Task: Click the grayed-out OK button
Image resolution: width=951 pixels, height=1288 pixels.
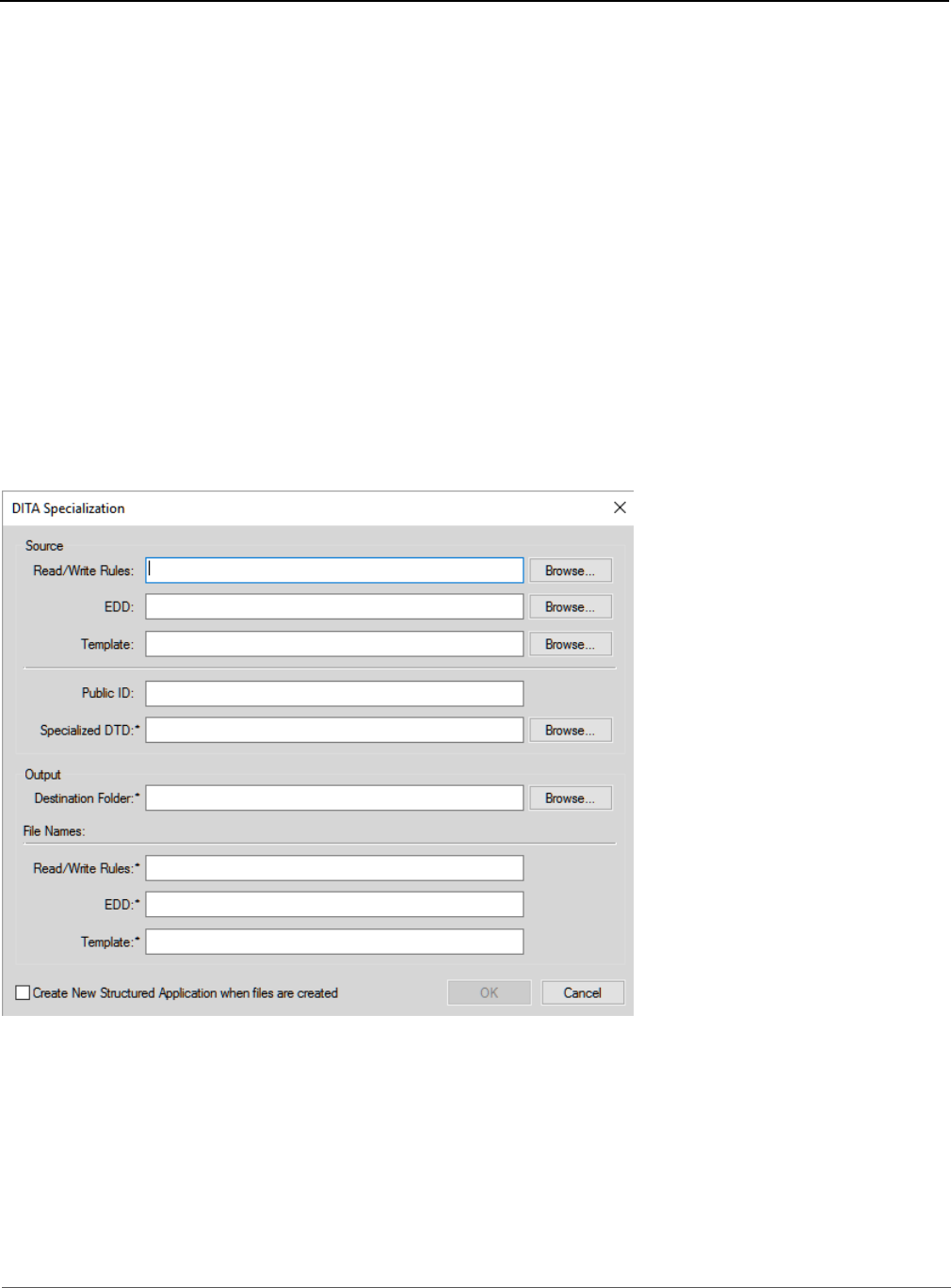Action: click(x=489, y=993)
